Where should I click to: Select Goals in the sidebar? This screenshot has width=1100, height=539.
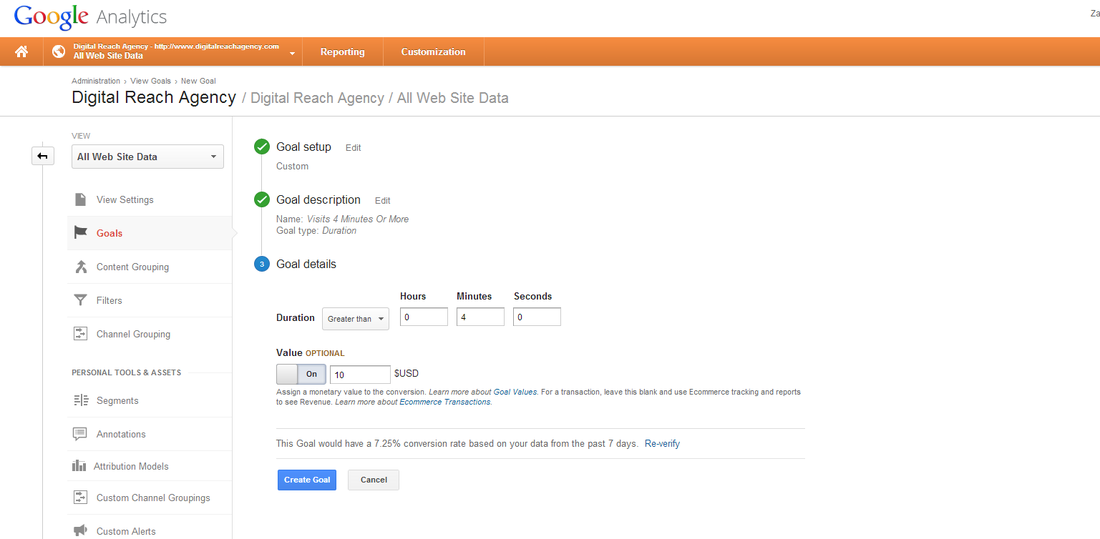click(109, 233)
